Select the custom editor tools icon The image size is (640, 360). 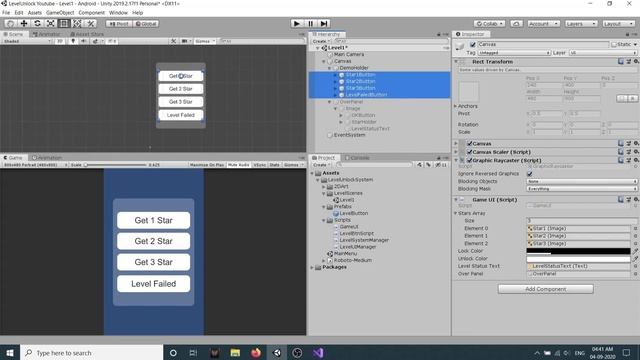[91, 24]
